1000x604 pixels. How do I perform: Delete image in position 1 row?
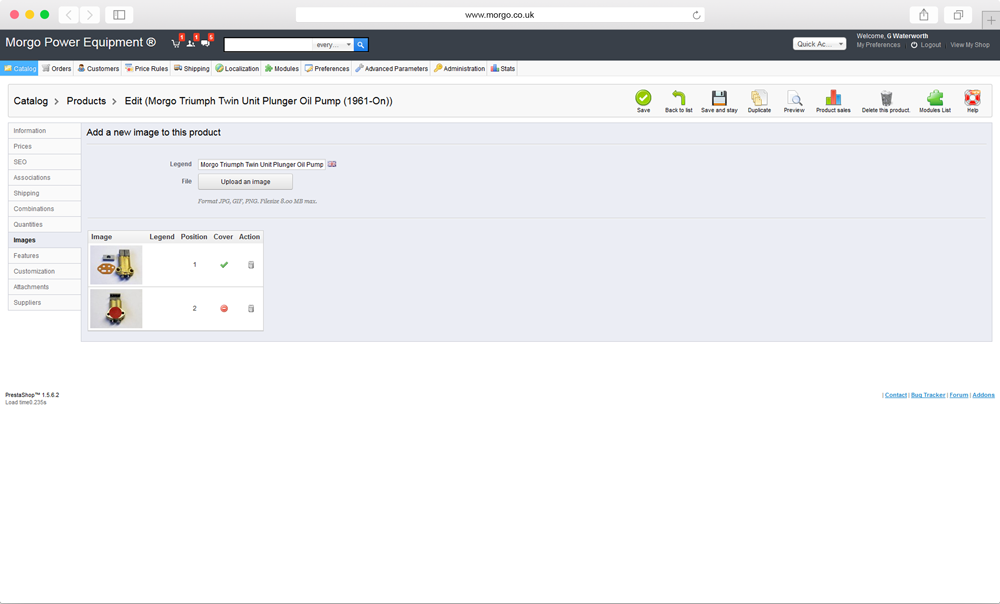[x=251, y=265]
